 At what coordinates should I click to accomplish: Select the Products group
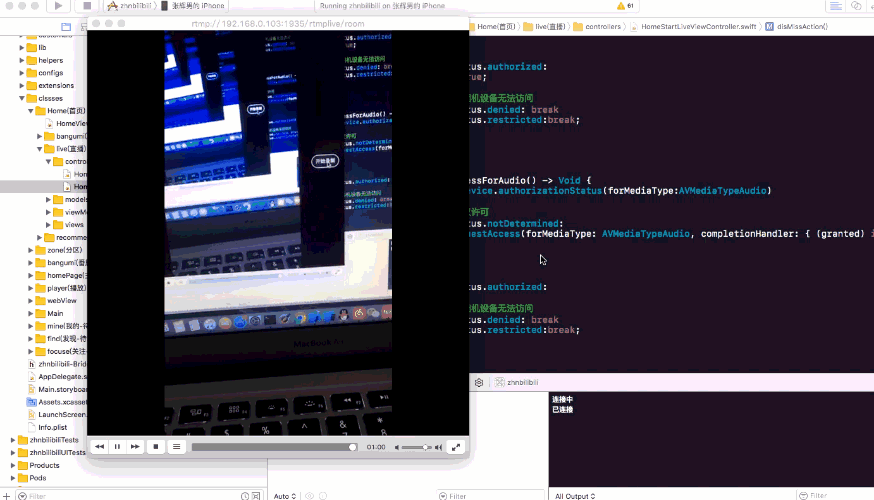38,465
